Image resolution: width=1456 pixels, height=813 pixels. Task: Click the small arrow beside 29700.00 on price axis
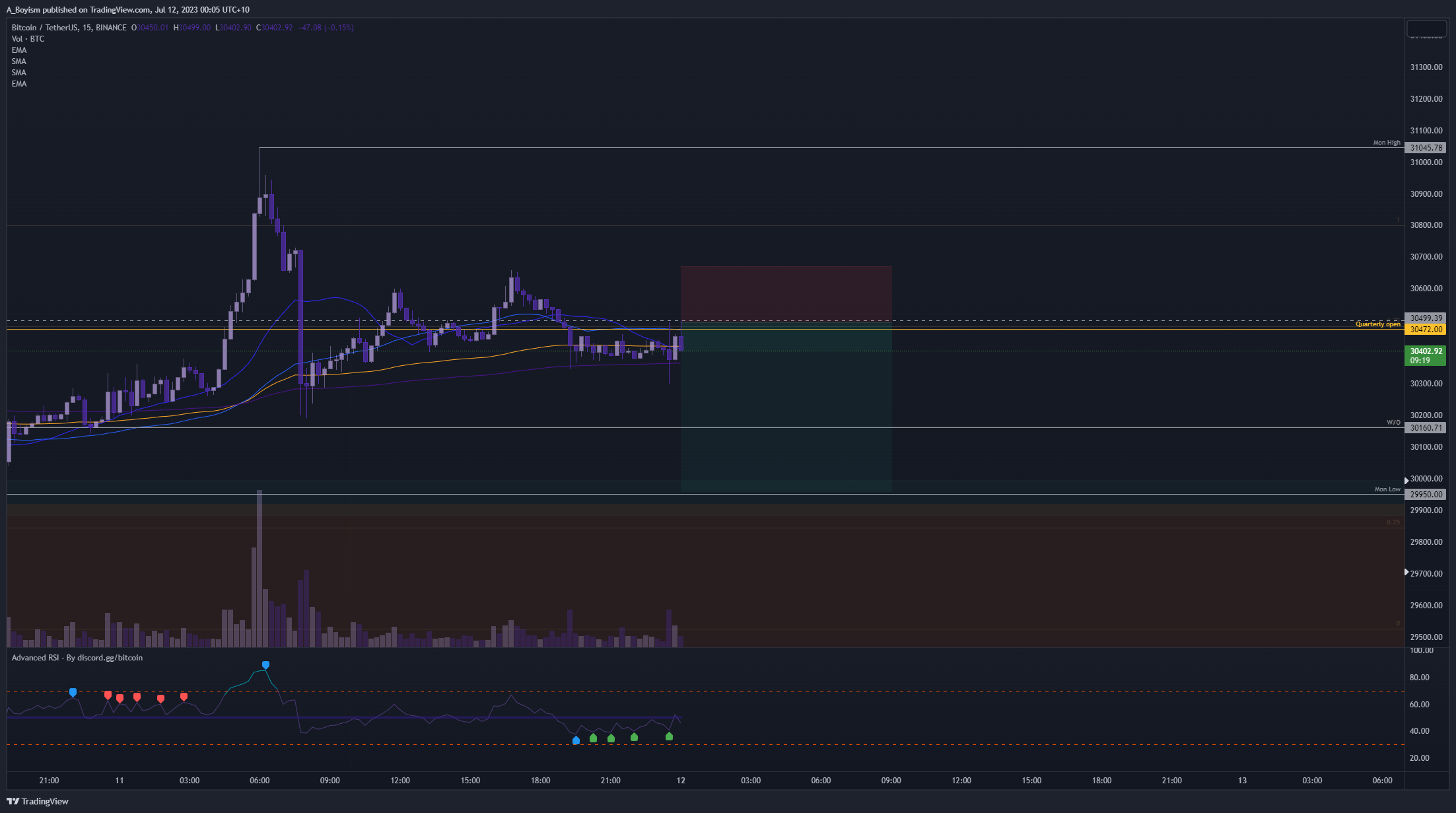click(x=1406, y=572)
